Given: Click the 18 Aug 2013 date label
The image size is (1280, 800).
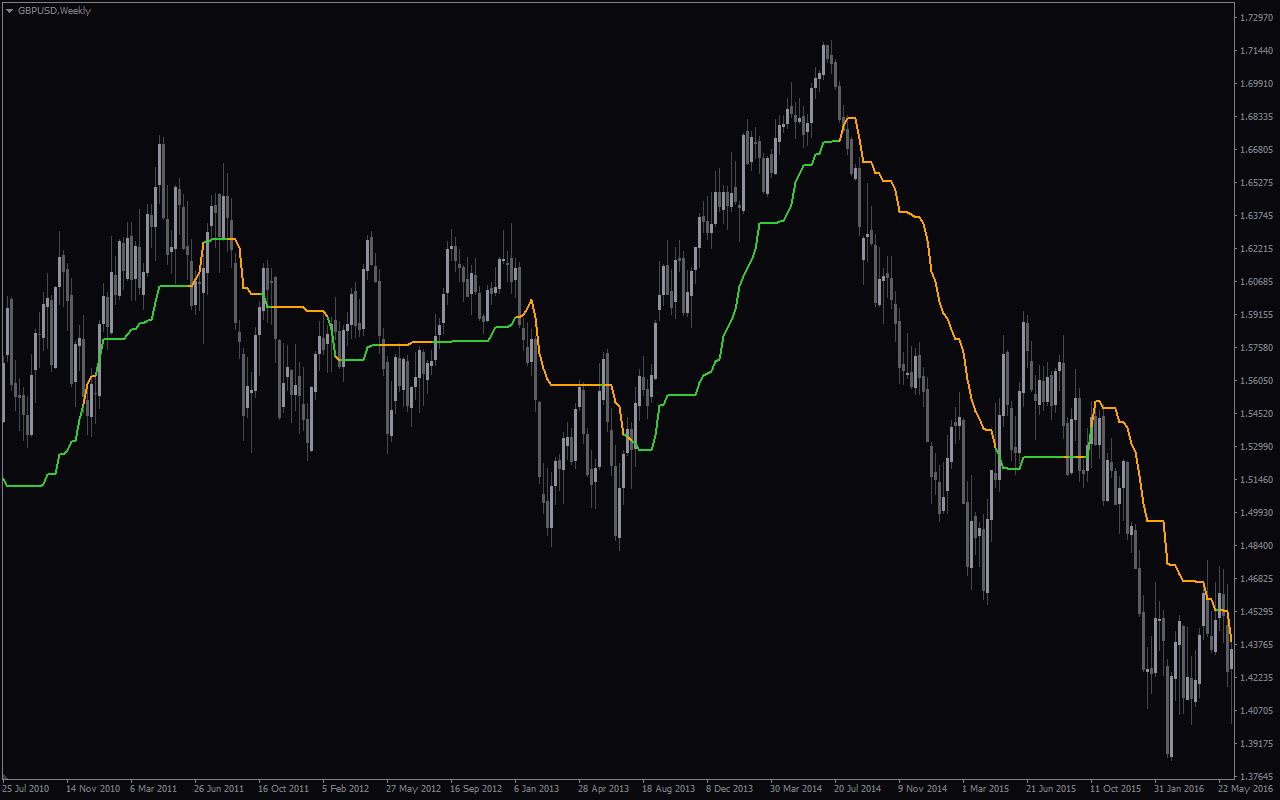Looking at the screenshot, I should 668,789.
